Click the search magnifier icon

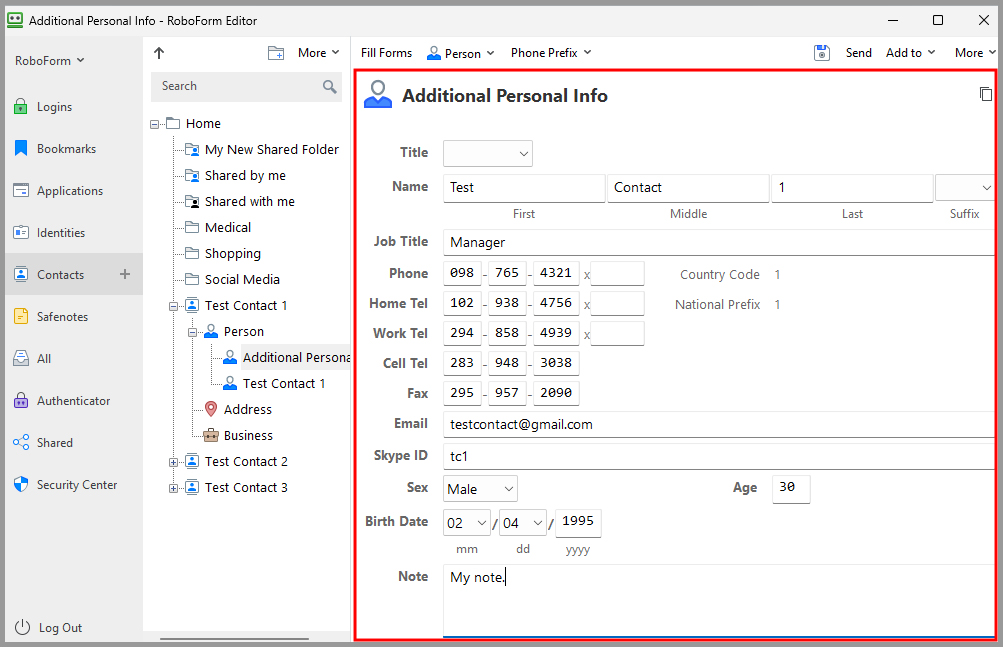(329, 86)
